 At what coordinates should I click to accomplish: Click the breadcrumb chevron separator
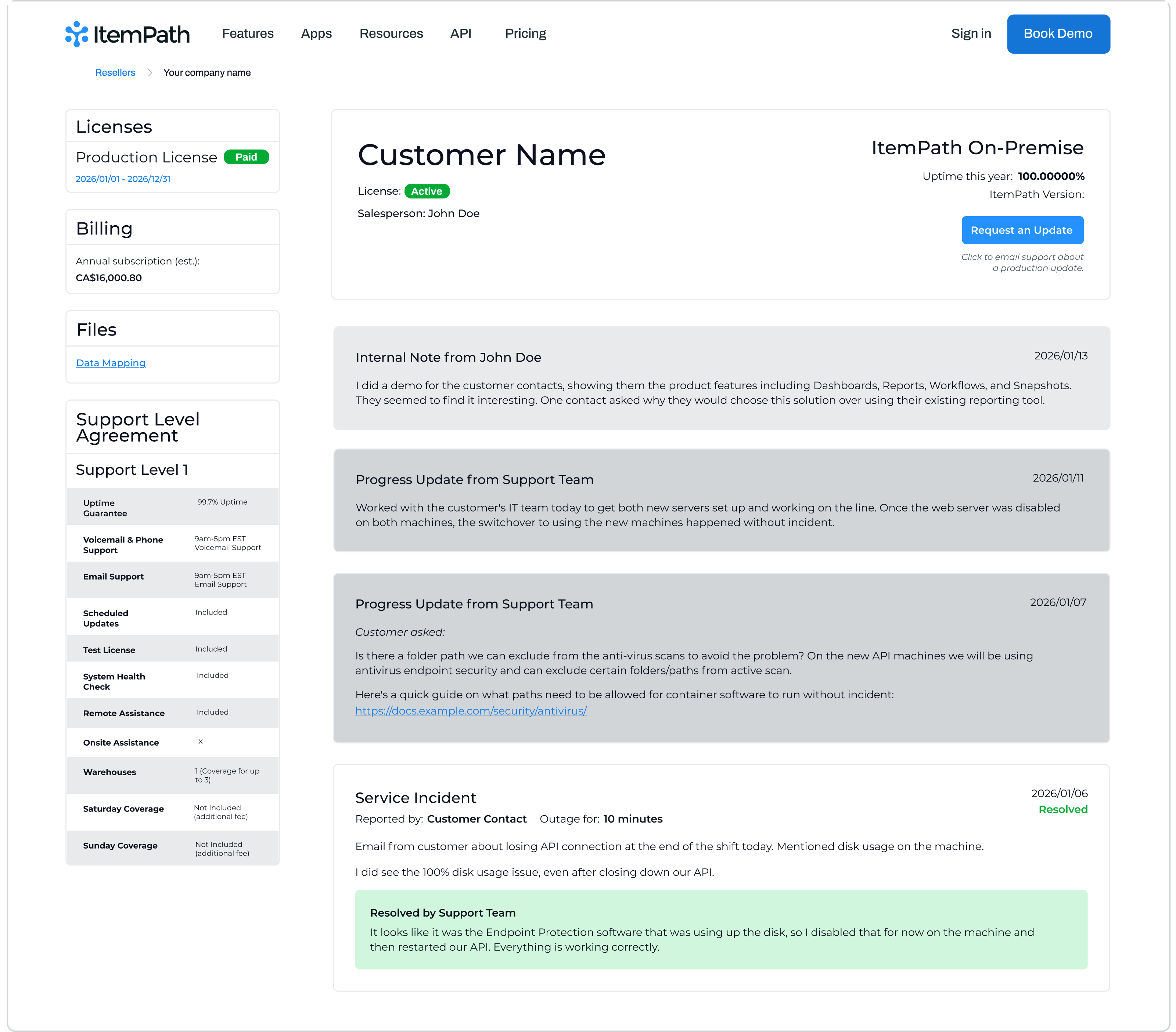pos(150,72)
